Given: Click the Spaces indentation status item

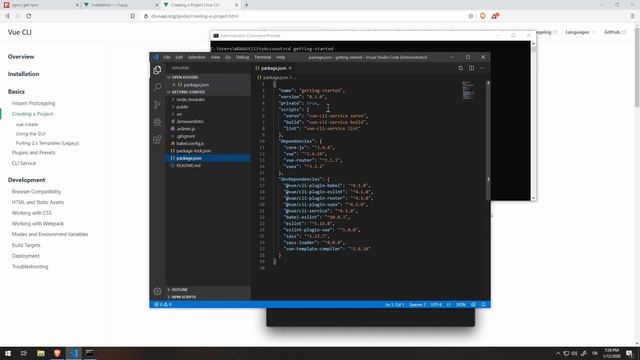Looking at the screenshot, I should (418, 304).
